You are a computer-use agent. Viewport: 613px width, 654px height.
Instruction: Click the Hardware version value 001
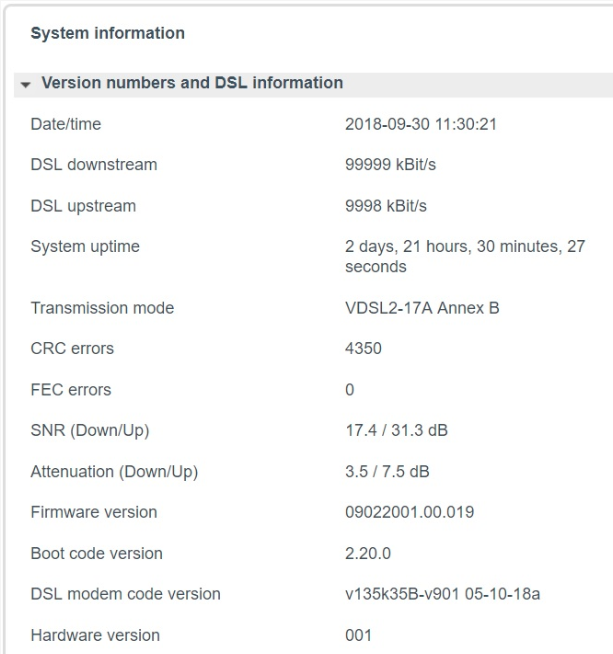click(x=358, y=635)
